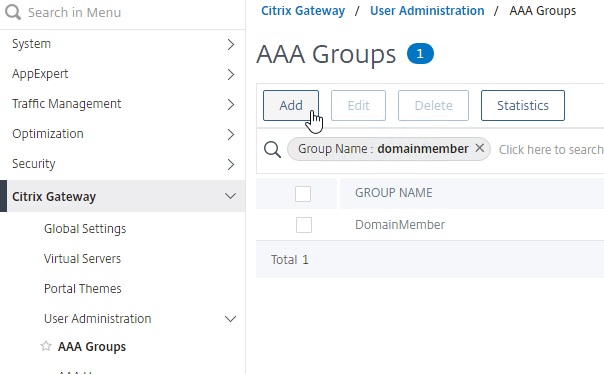Open Global Settings menu item
Viewport: 604px width, 374px height.
tap(85, 229)
